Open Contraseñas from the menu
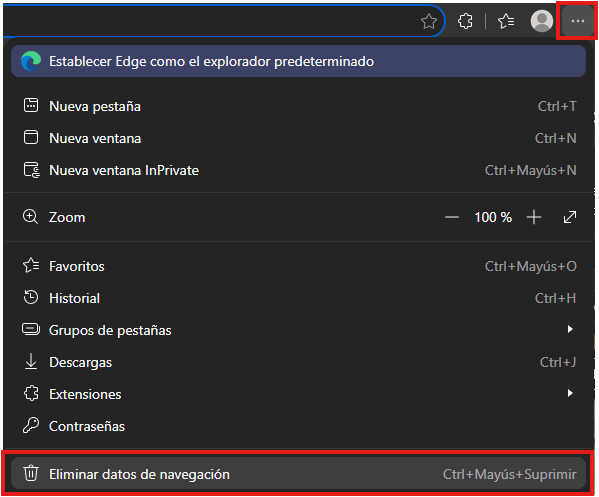Screen dimensions: 599x497 [x=298, y=426]
